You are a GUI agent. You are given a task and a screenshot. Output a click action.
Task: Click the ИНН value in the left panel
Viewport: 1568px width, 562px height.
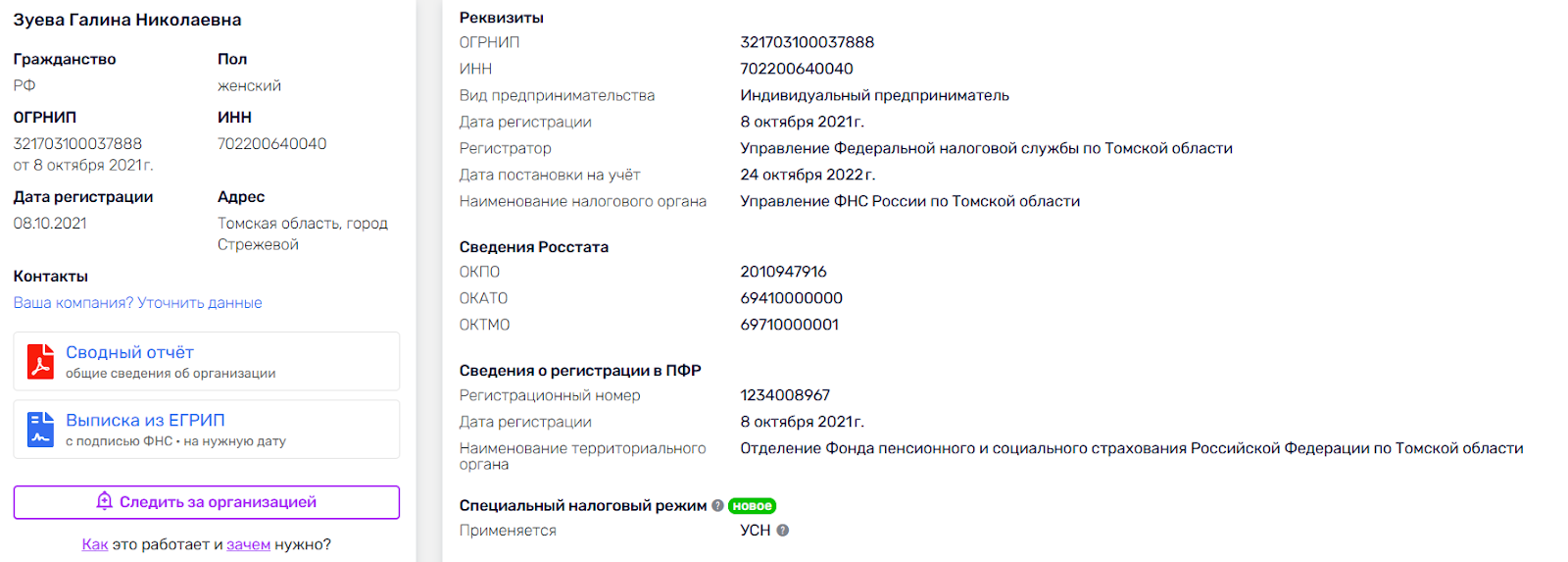[x=271, y=143]
